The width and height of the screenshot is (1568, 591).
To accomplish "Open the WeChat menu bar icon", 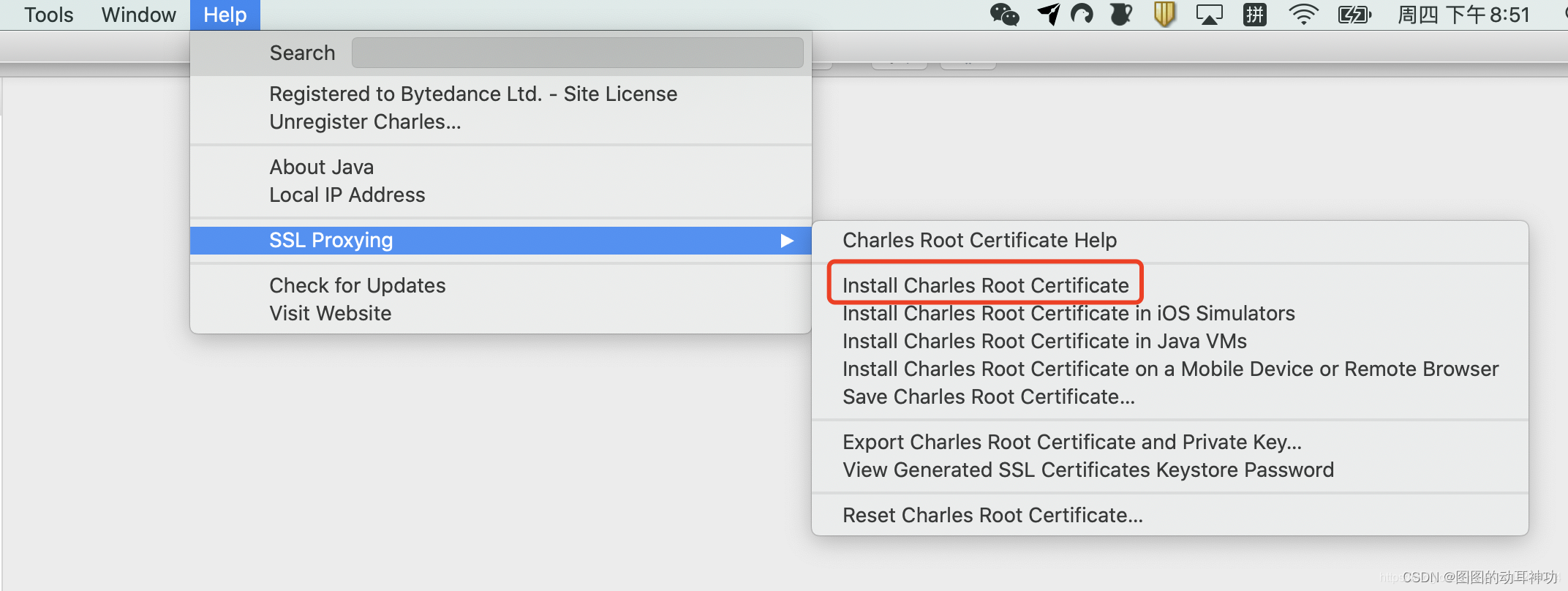I will [1004, 15].
